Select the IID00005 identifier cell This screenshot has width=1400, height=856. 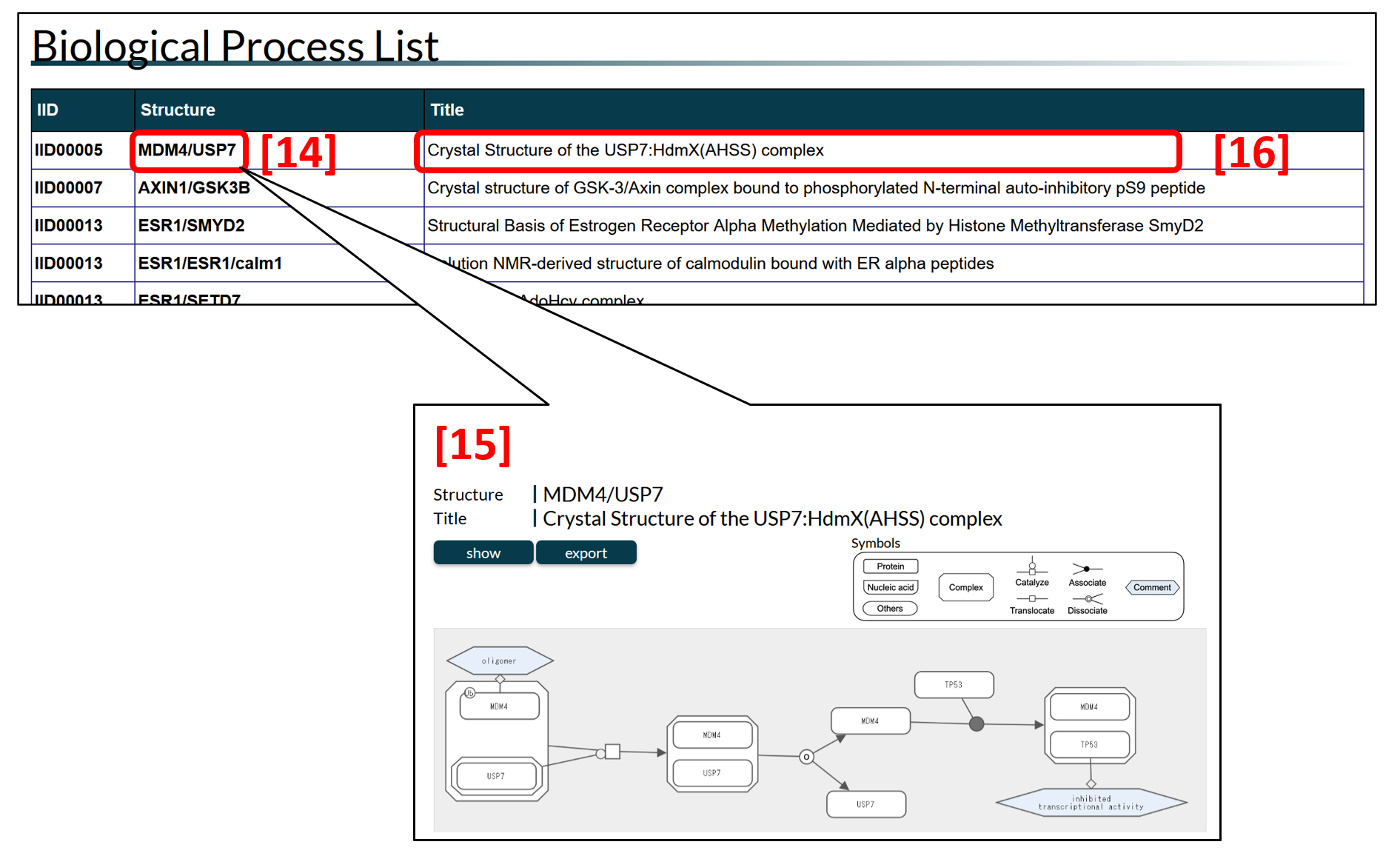click(69, 150)
